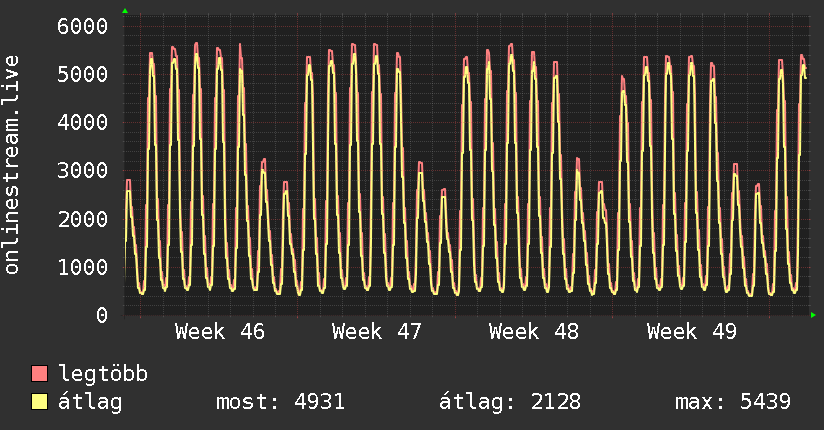Click the 2000 y-axis label
Image resolution: width=824 pixels, height=430 pixels.
[x=83, y=219]
